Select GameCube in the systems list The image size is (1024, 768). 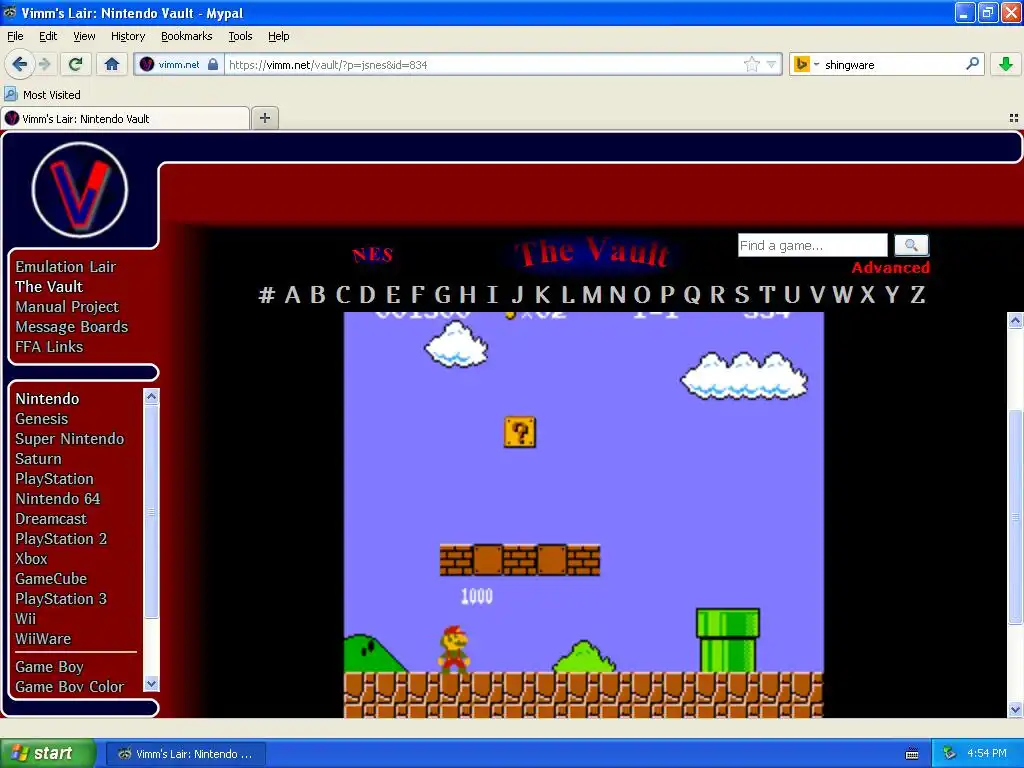point(51,579)
